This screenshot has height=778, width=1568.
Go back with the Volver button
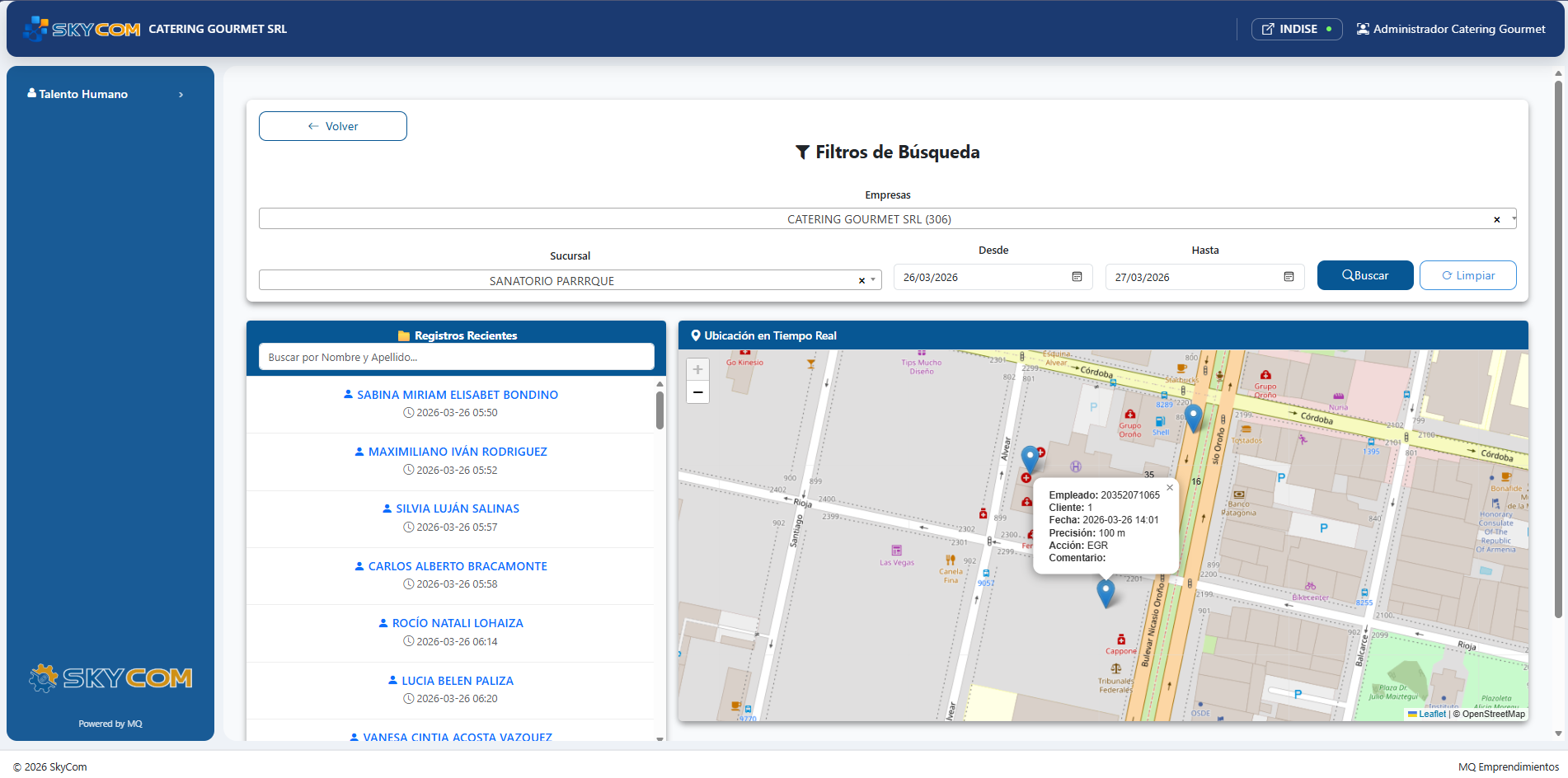(332, 126)
